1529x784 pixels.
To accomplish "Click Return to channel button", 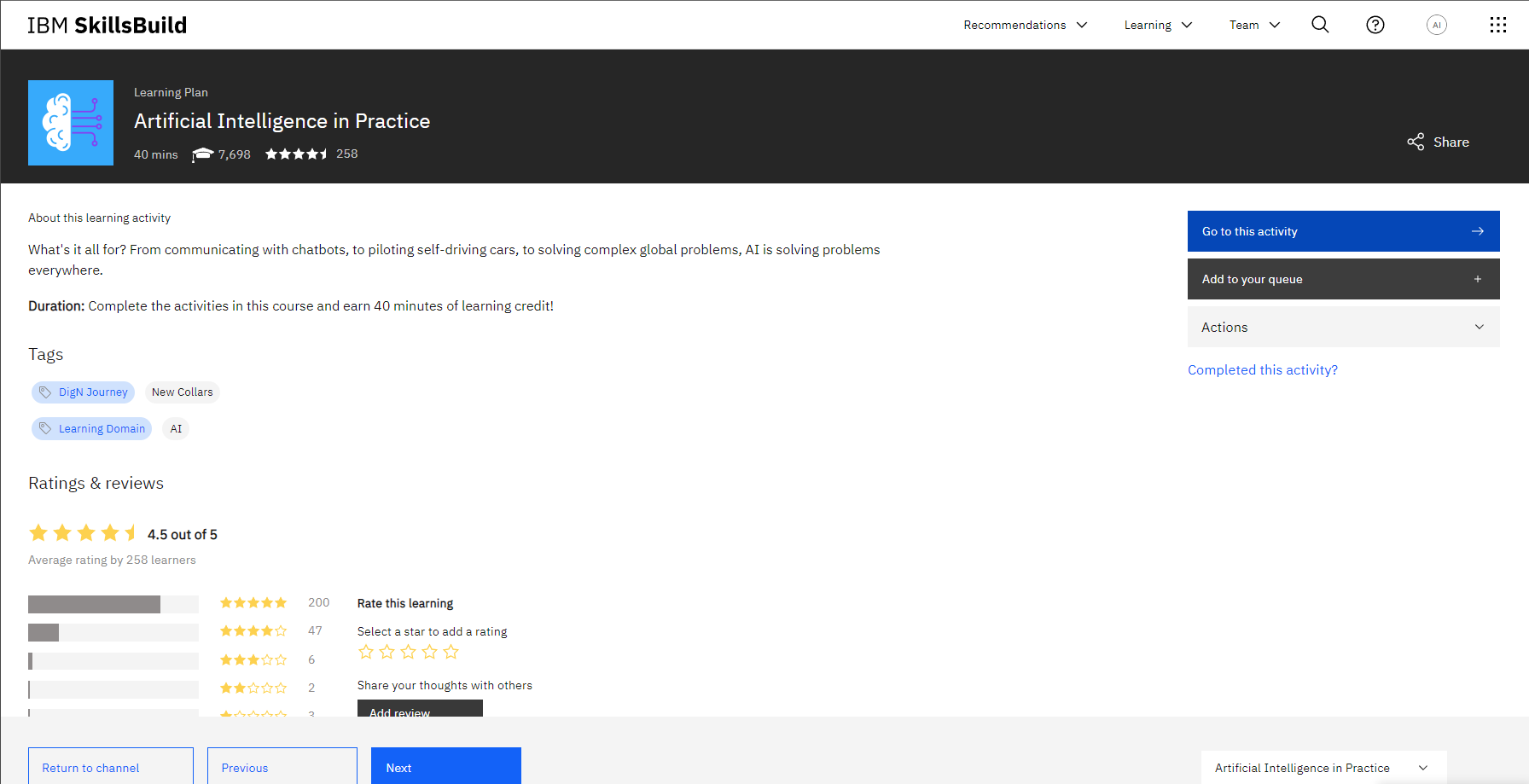I will point(111,766).
